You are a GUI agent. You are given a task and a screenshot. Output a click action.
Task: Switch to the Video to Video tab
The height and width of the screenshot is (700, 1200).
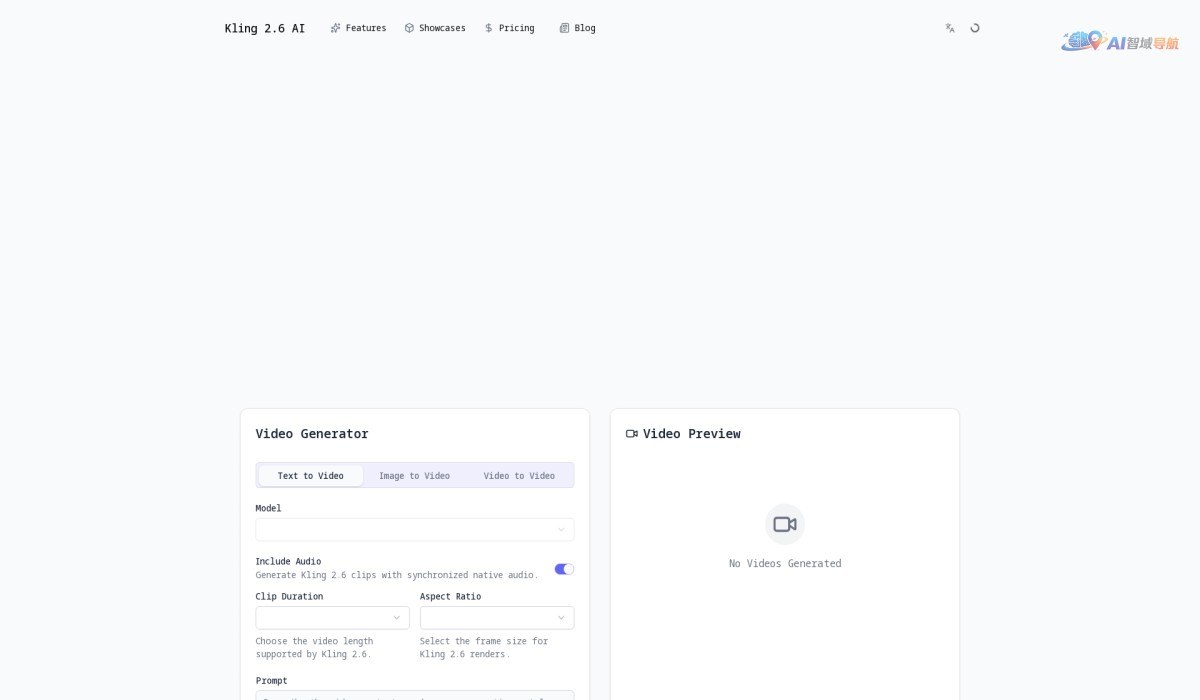pyautogui.click(x=519, y=476)
